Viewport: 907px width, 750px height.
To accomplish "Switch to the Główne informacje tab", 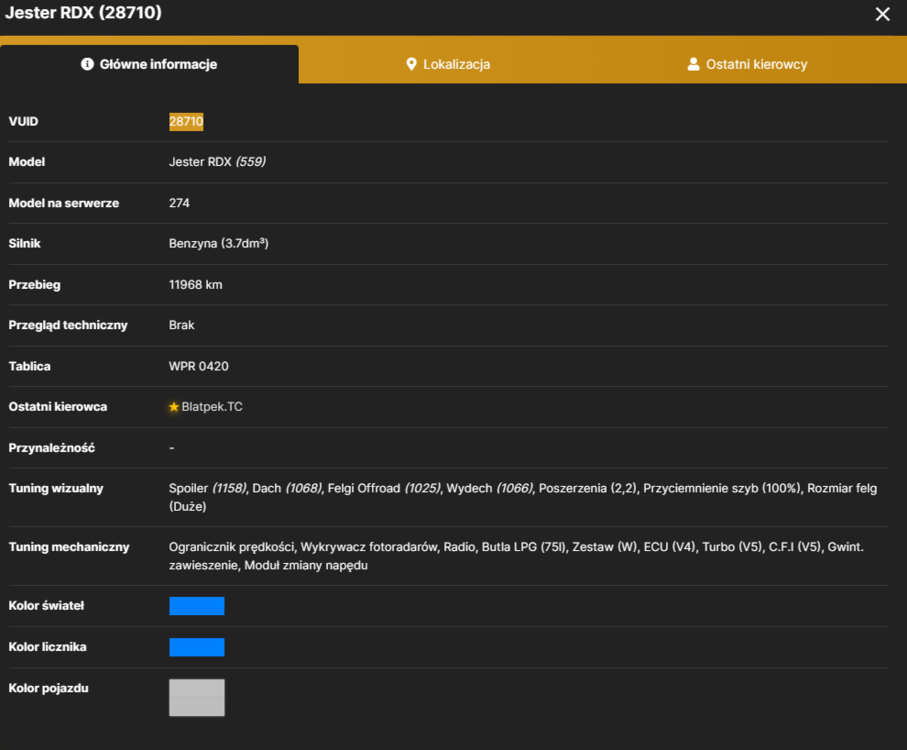I will [x=149, y=64].
